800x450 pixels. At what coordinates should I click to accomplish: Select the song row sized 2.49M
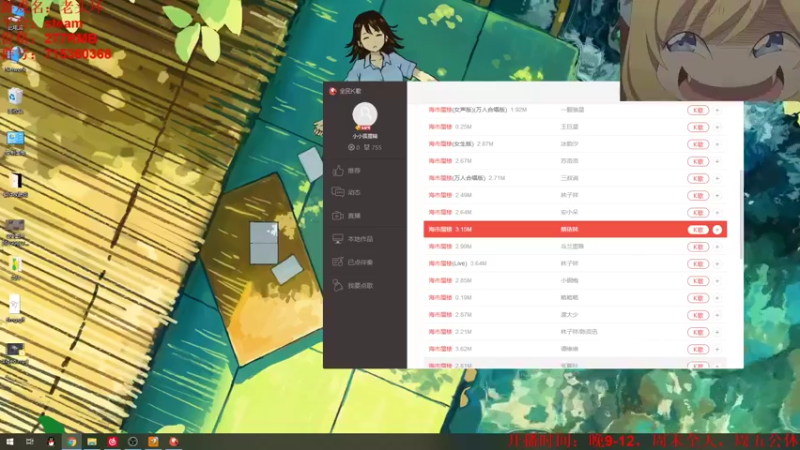575,195
